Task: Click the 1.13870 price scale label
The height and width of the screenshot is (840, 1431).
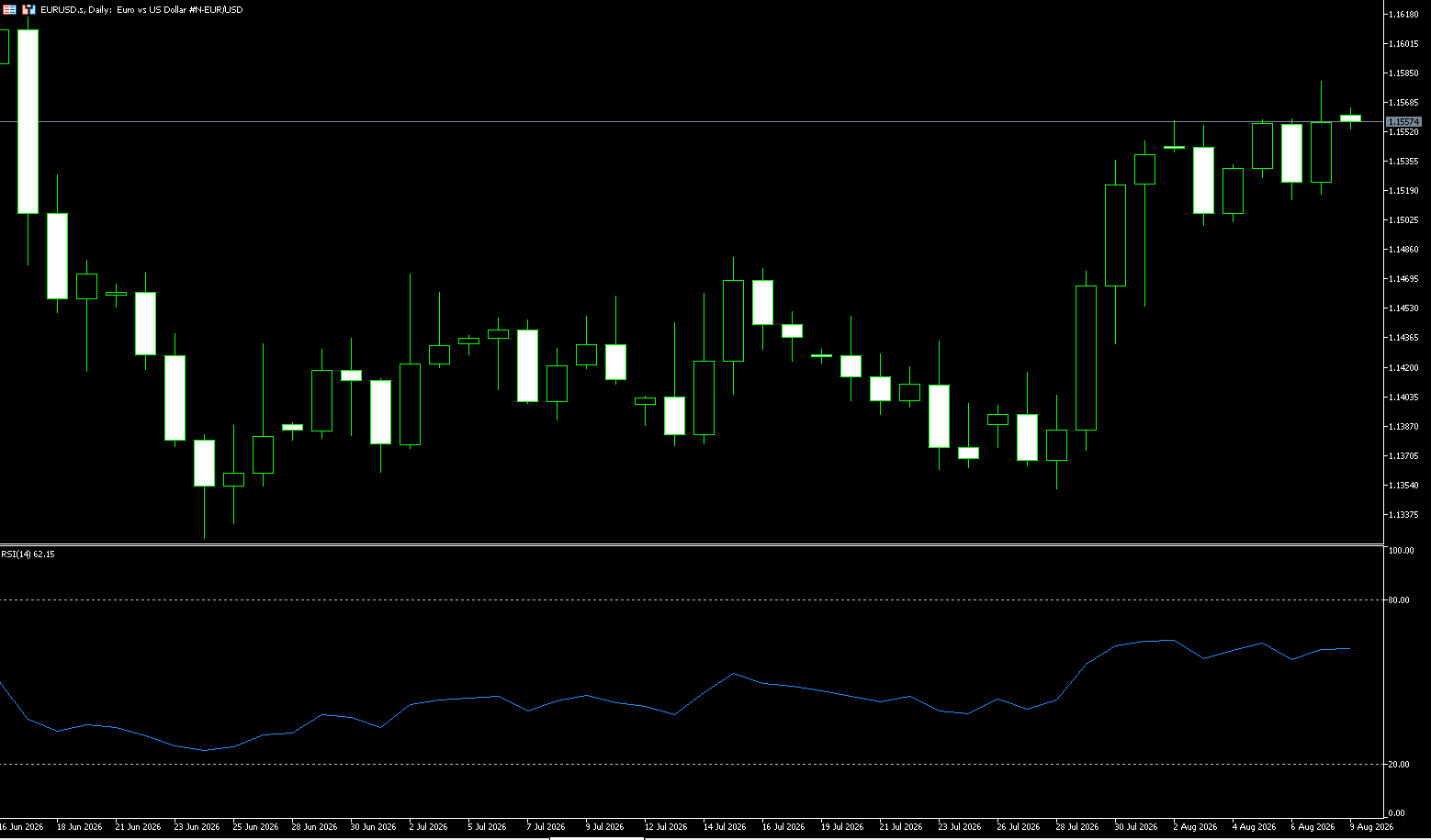Action: point(1403,427)
